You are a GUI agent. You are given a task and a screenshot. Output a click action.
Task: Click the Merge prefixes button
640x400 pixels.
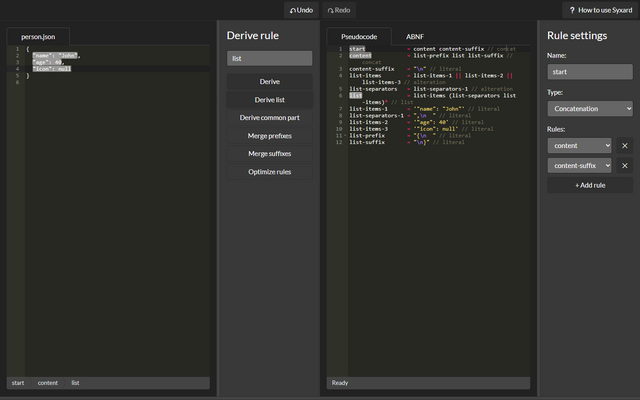(269, 136)
